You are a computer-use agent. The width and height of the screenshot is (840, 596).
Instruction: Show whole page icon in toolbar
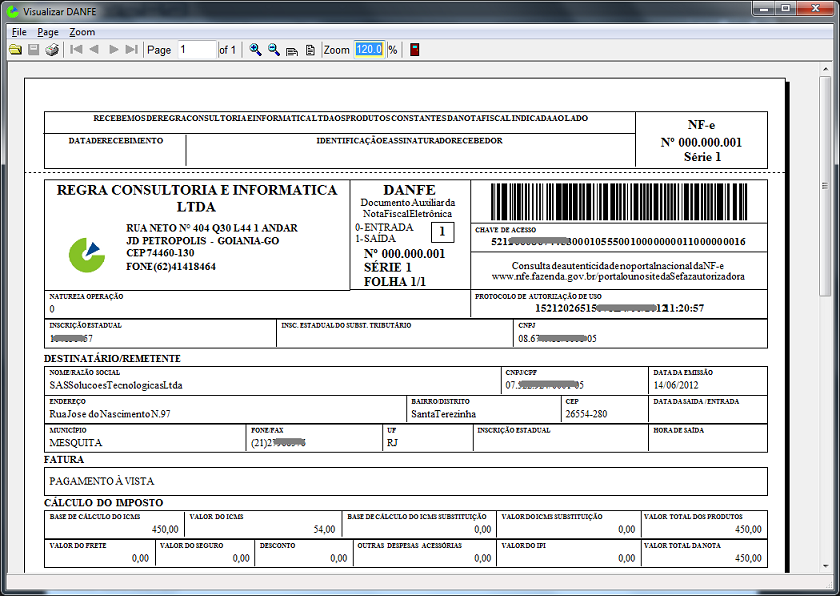[x=310, y=50]
